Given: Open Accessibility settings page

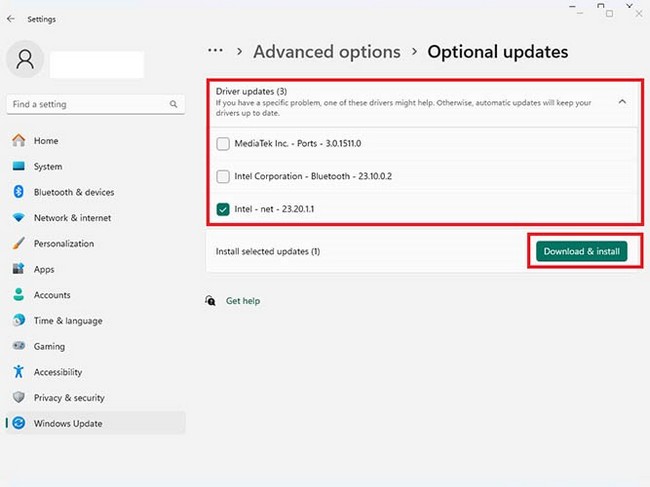Looking at the screenshot, I should pyautogui.click(x=58, y=372).
